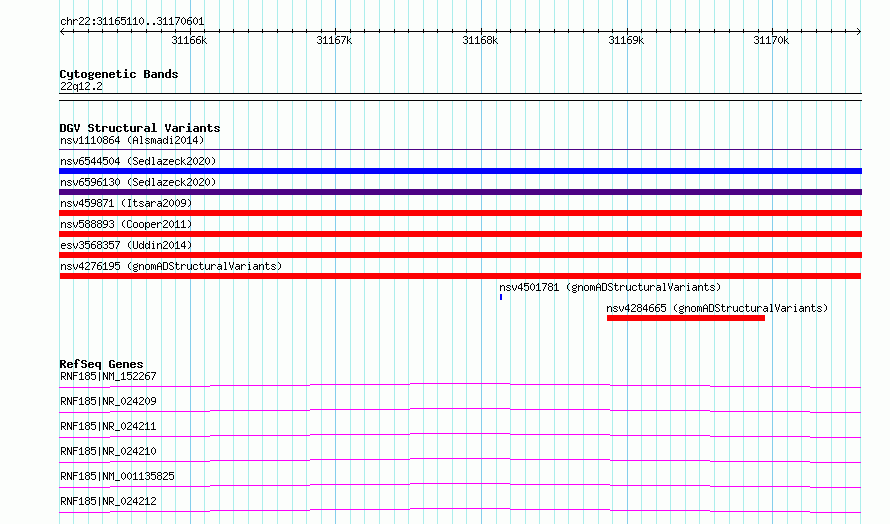Open transcript RNF185|NM_152267
Screen dimensions: 890x524
tap(108, 376)
